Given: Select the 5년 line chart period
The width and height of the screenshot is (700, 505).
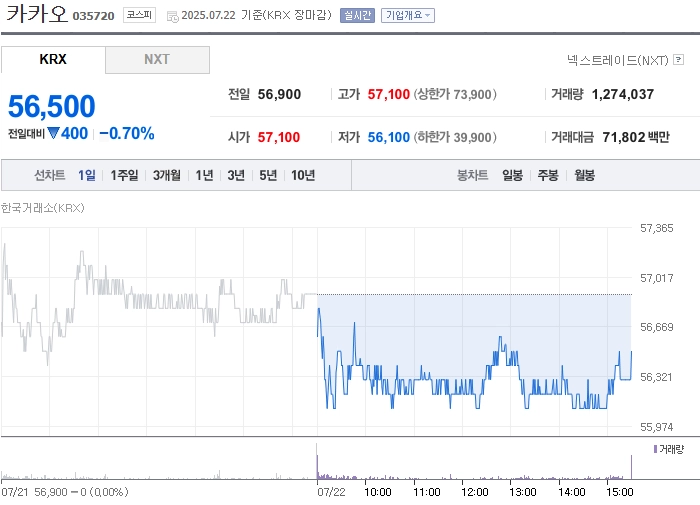Looking at the screenshot, I should tap(268, 175).
